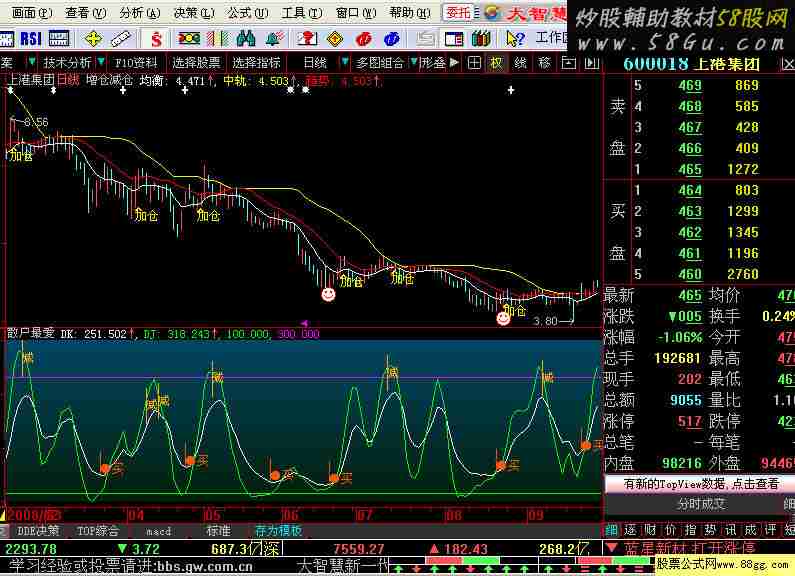The width and height of the screenshot is (795, 576).
Task: Select the 指 tab in right panel
Action: [691, 530]
